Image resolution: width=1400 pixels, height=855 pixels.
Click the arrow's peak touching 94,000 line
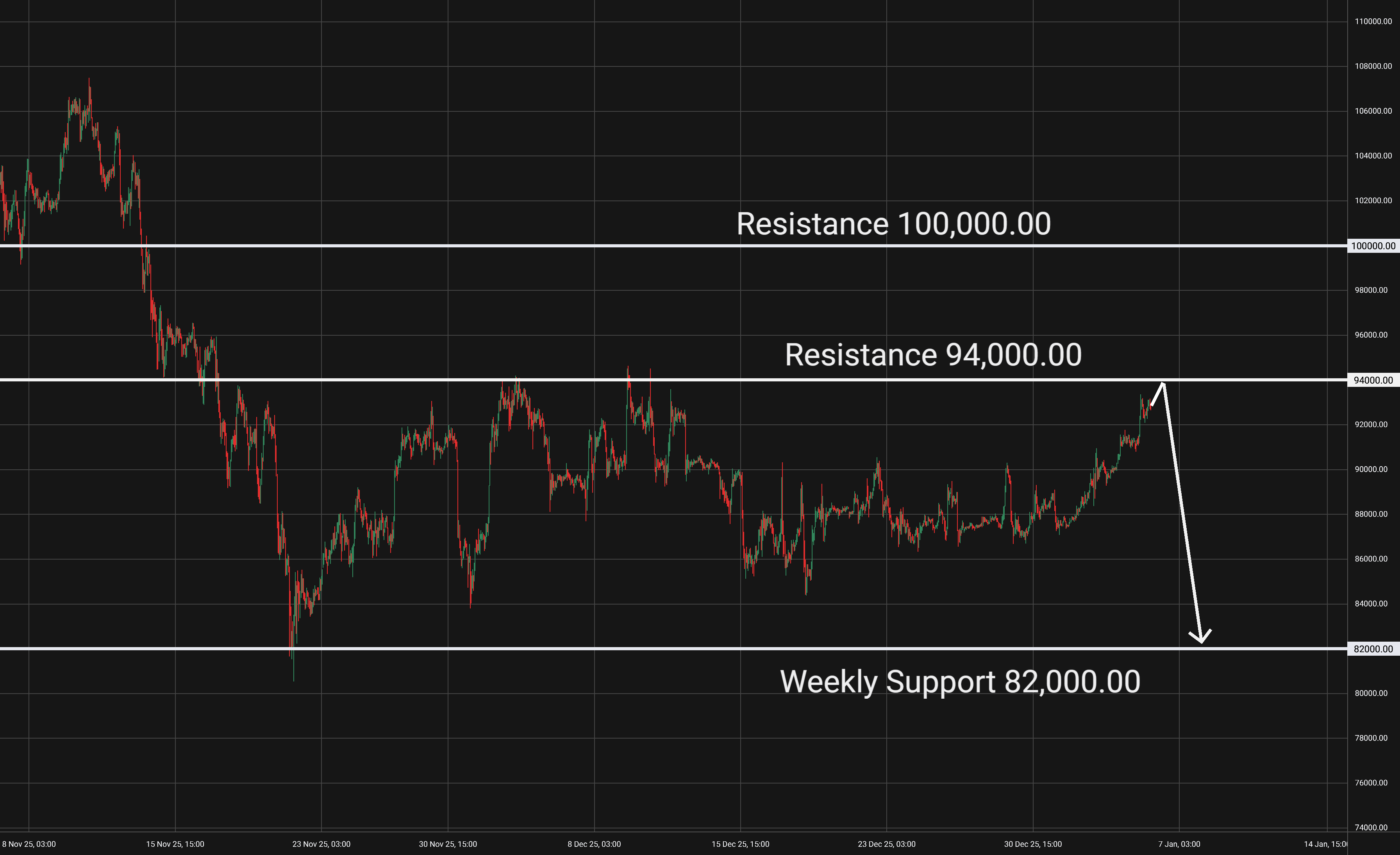click(1163, 384)
